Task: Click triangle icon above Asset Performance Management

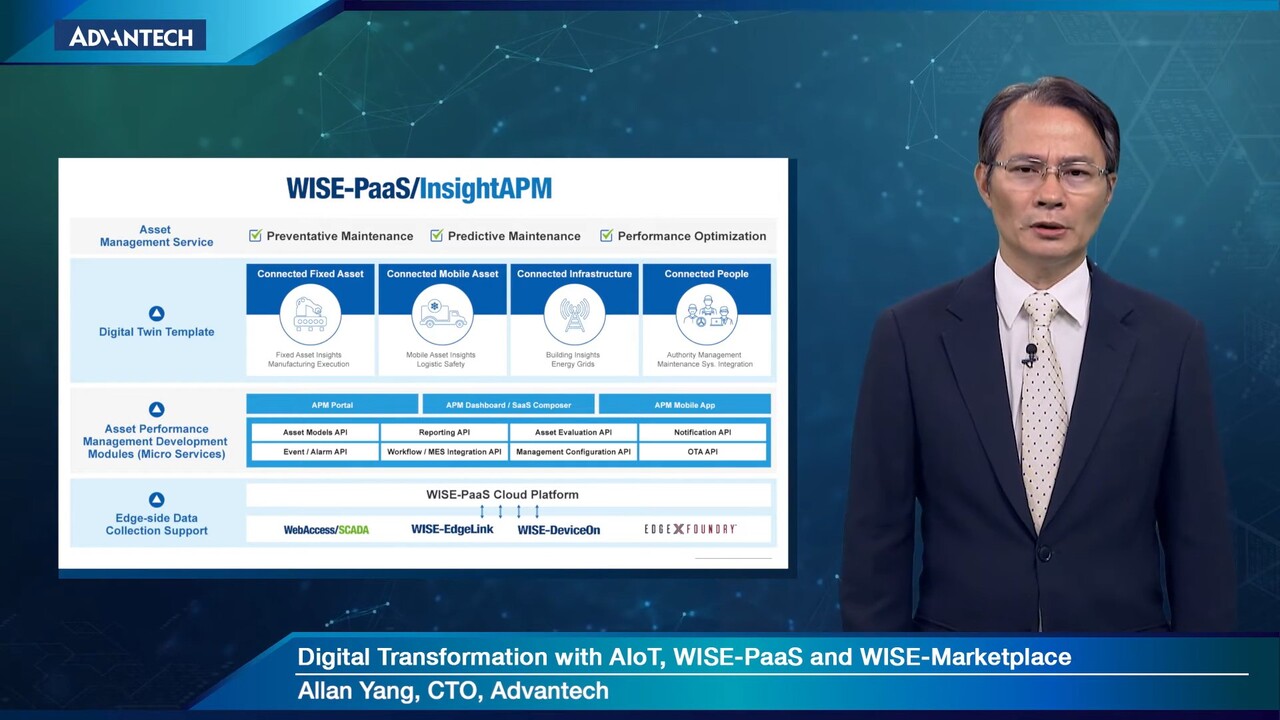Action: [156, 409]
